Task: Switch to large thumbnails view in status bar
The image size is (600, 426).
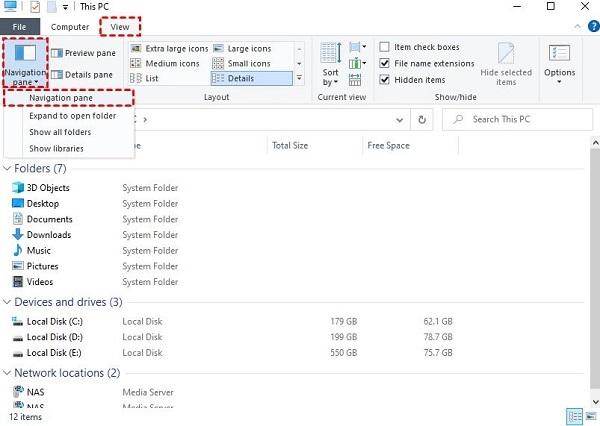Action: [x=591, y=416]
